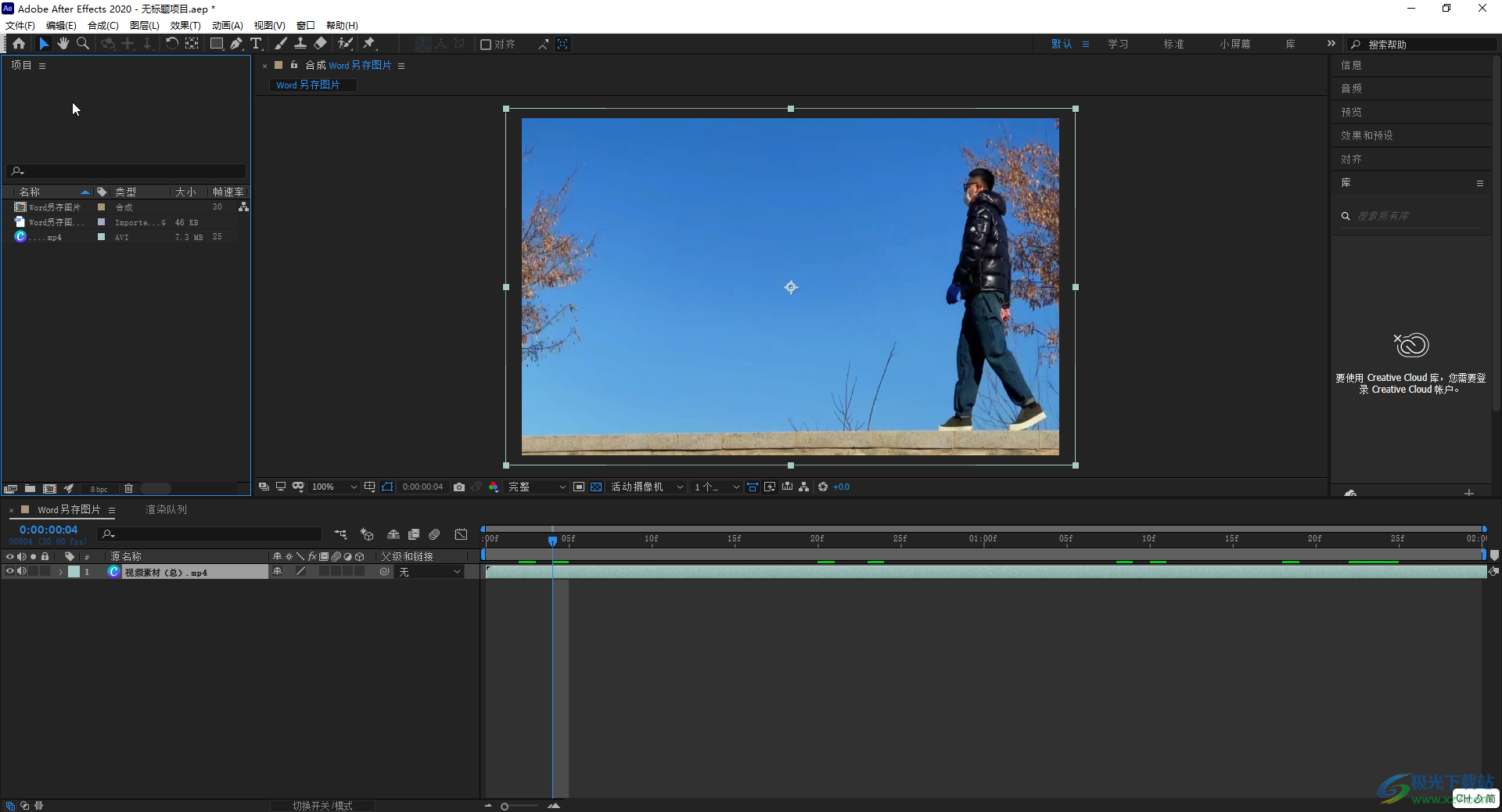Toggle lock switch for layer 1

(x=45, y=571)
